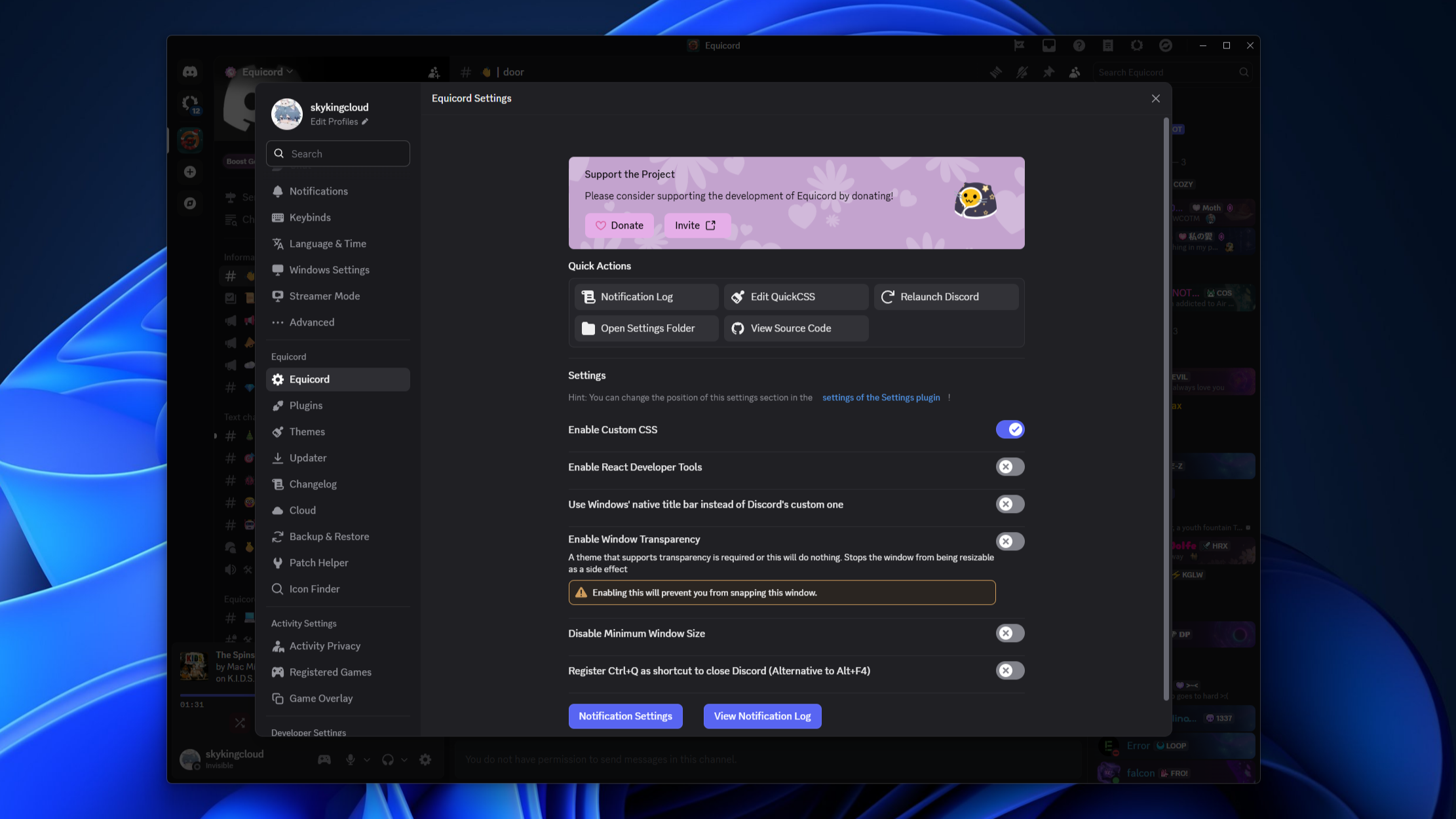
Task: Open settings of the Settings plugin link
Action: (x=881, y=397)
